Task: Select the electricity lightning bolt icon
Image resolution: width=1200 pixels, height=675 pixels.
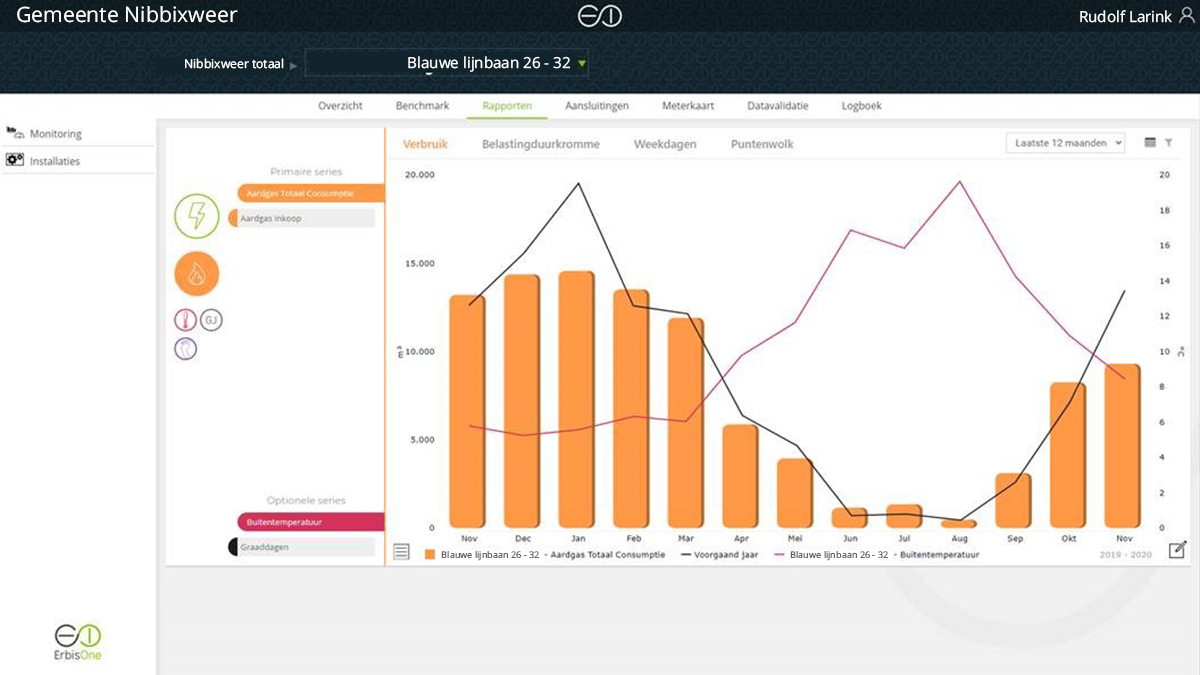Action: 197,216
